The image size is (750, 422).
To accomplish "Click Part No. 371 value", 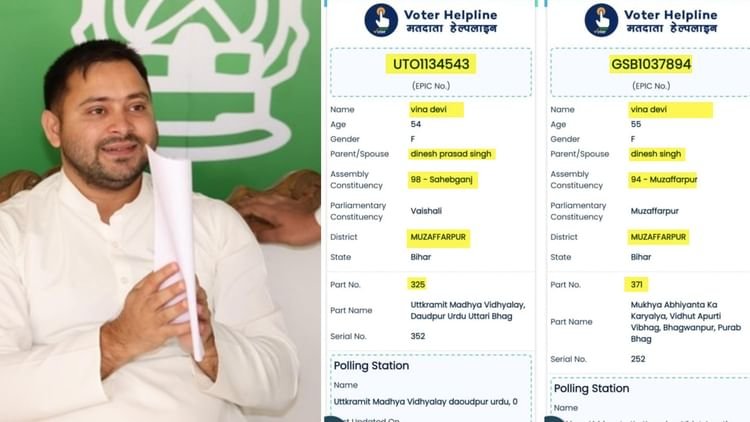I will coord(637,285).
